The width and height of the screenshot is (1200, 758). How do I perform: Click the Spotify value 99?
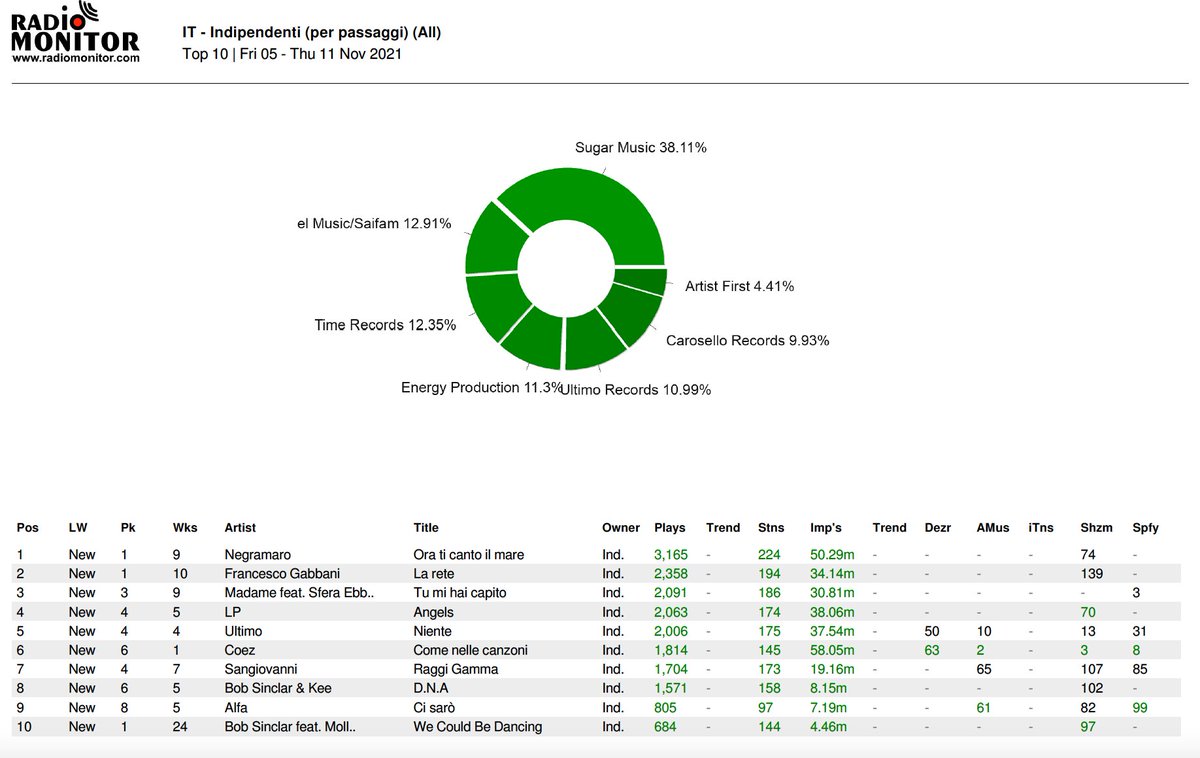(x=1142, y=708)
